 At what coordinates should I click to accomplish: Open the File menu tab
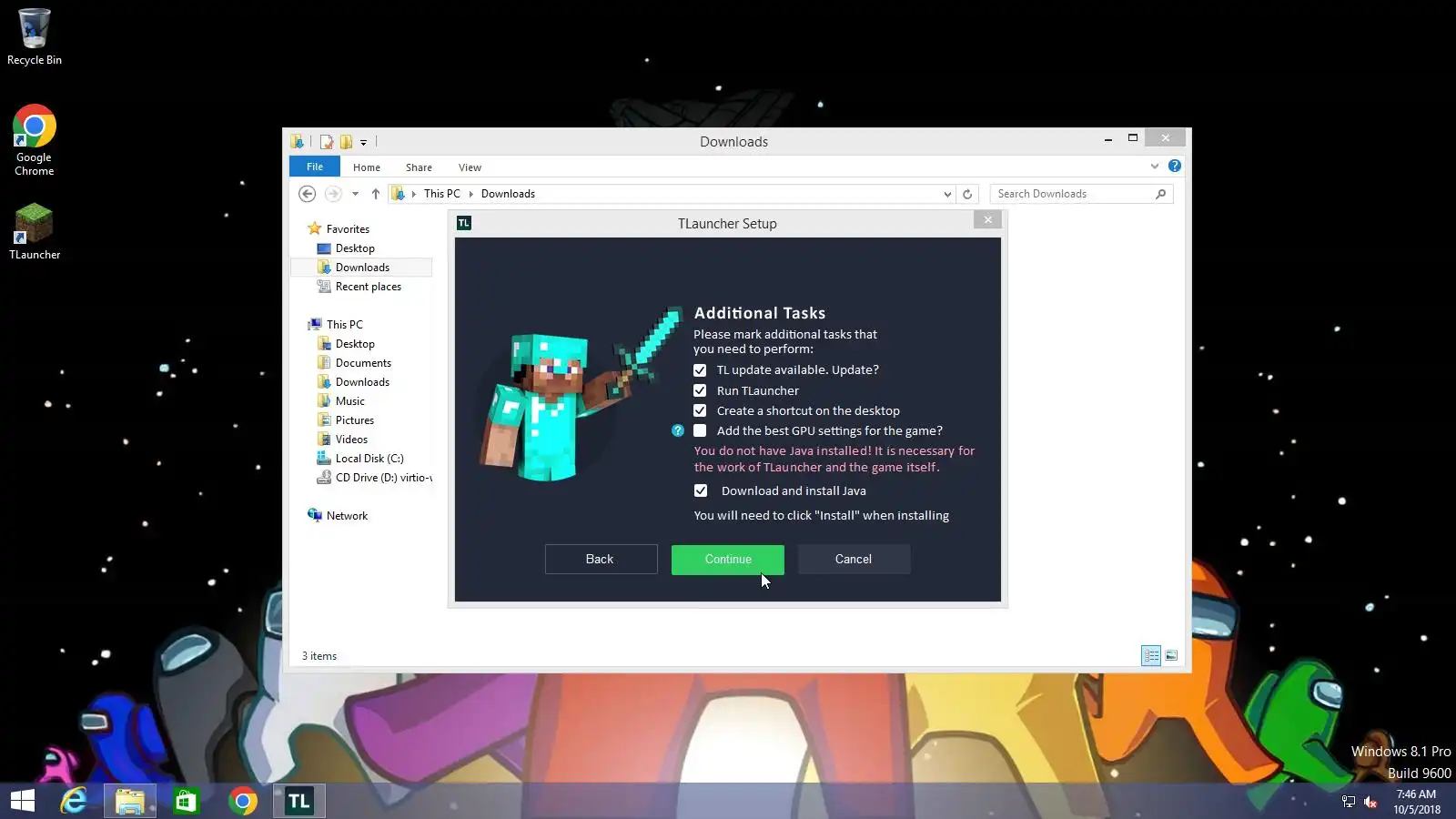click(x=315, y=167)
